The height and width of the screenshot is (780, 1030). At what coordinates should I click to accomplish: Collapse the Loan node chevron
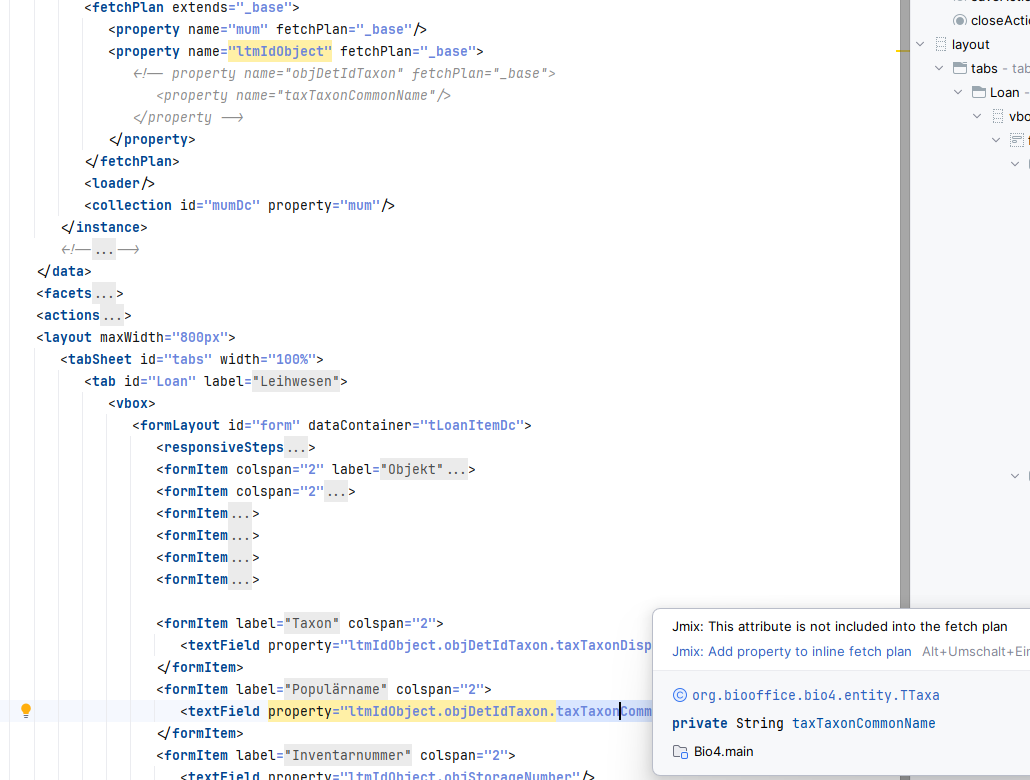958,92
